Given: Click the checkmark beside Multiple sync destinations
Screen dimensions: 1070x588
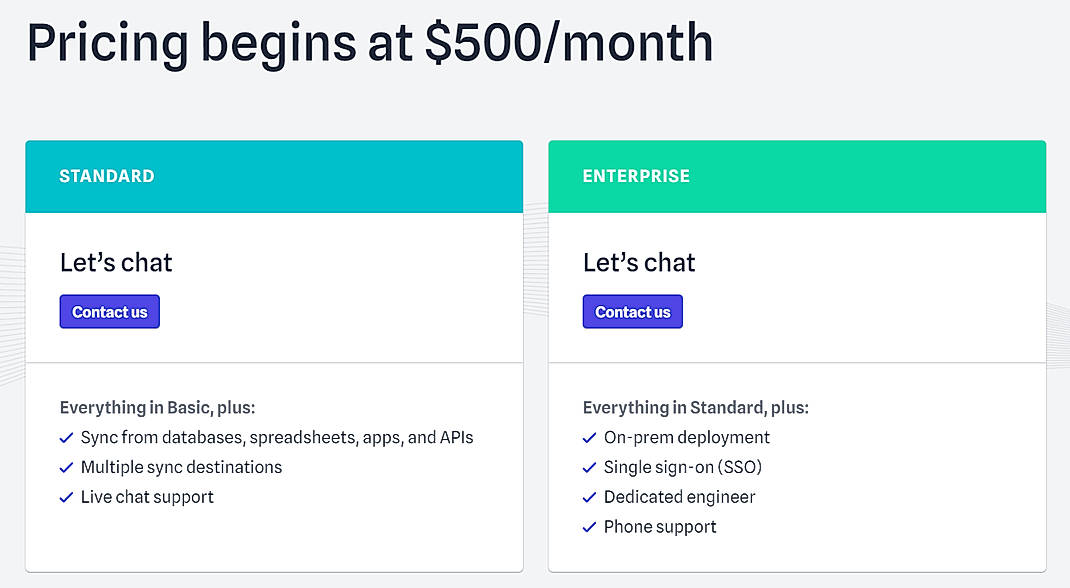Looking at the screenshot, I should click(67, 467).
